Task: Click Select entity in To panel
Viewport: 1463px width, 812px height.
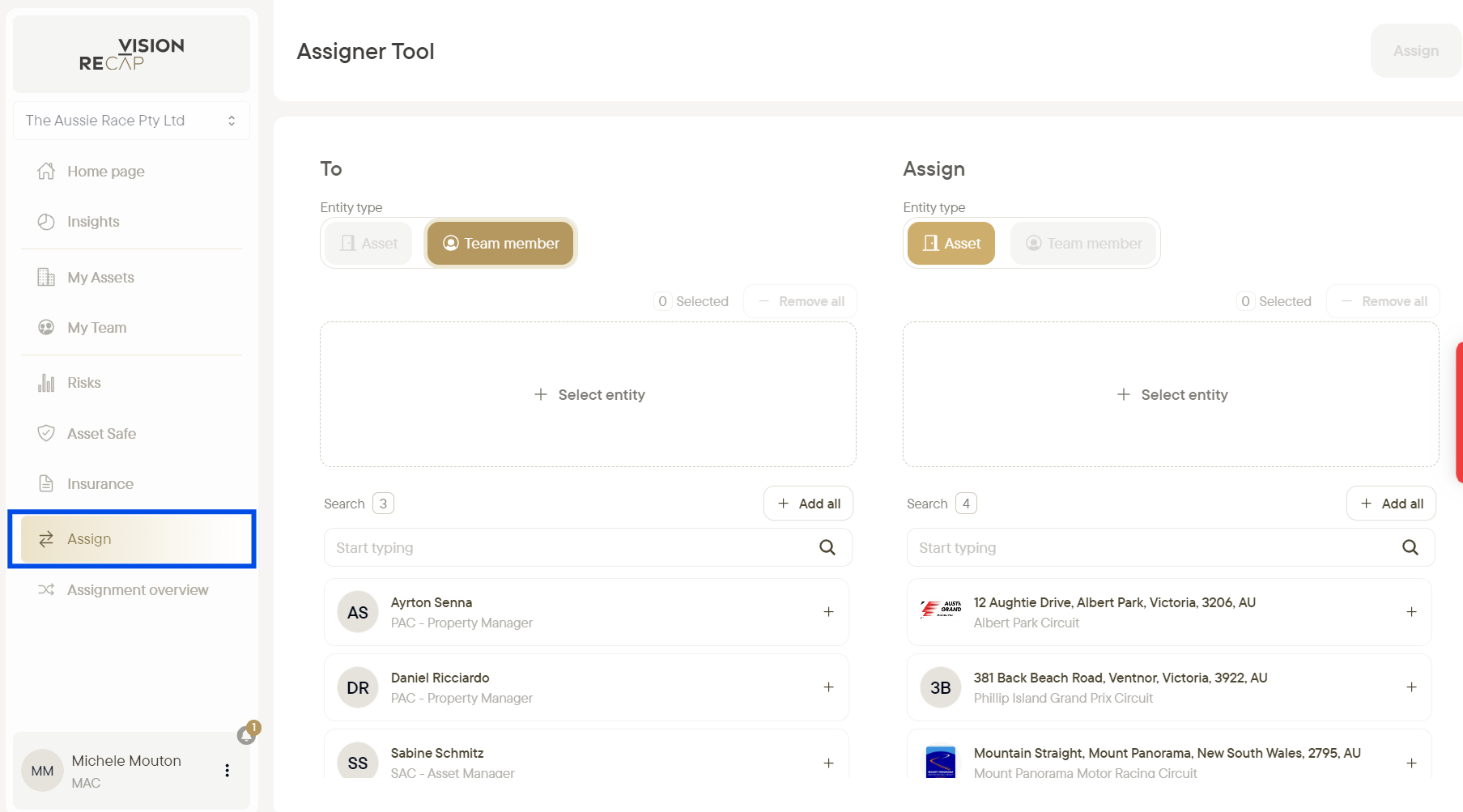Action: click(589, 394)
